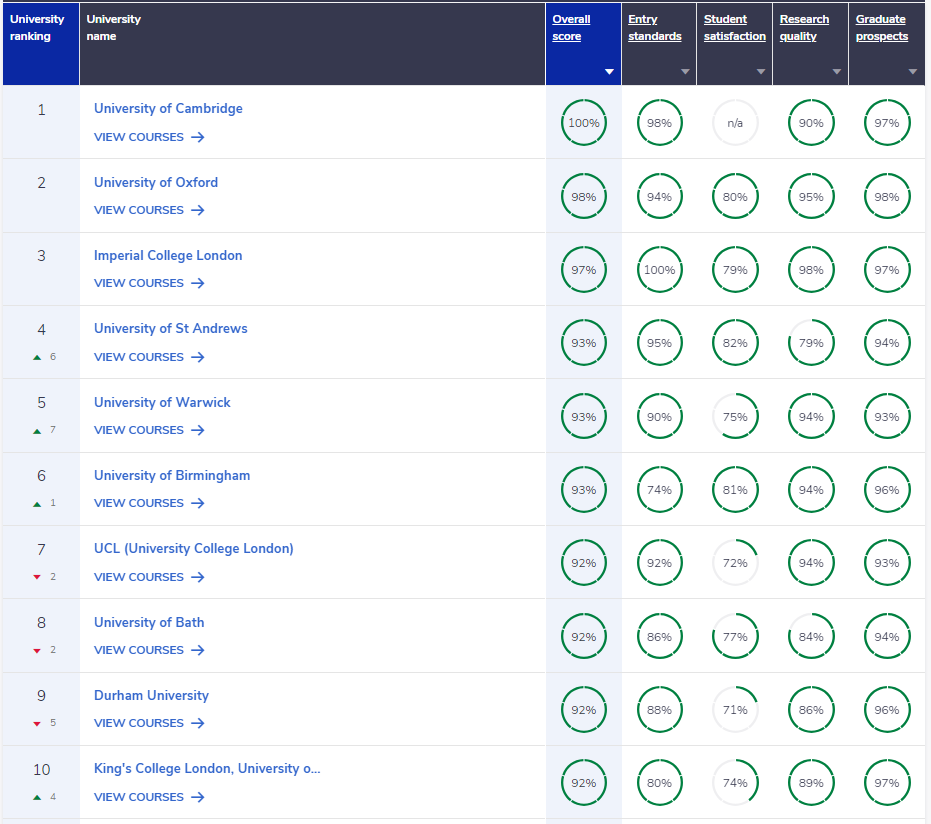Sort using the Overall score dropdown arrow
The width and height of the screenshot is (931, 824).
point(609,72)
